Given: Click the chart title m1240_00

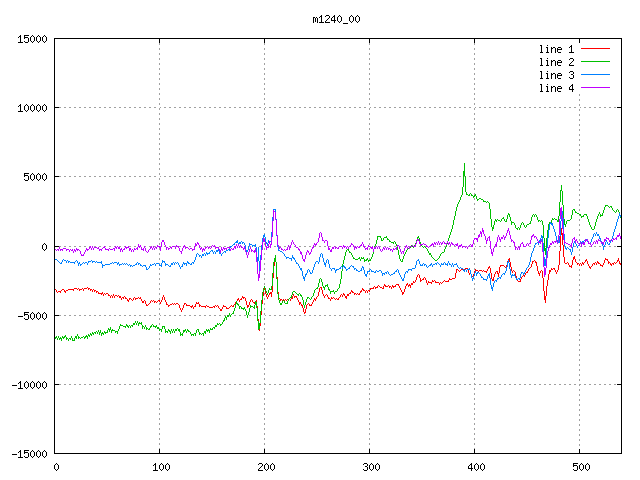Looking at the screenshot, I should [x=336, y=19].
